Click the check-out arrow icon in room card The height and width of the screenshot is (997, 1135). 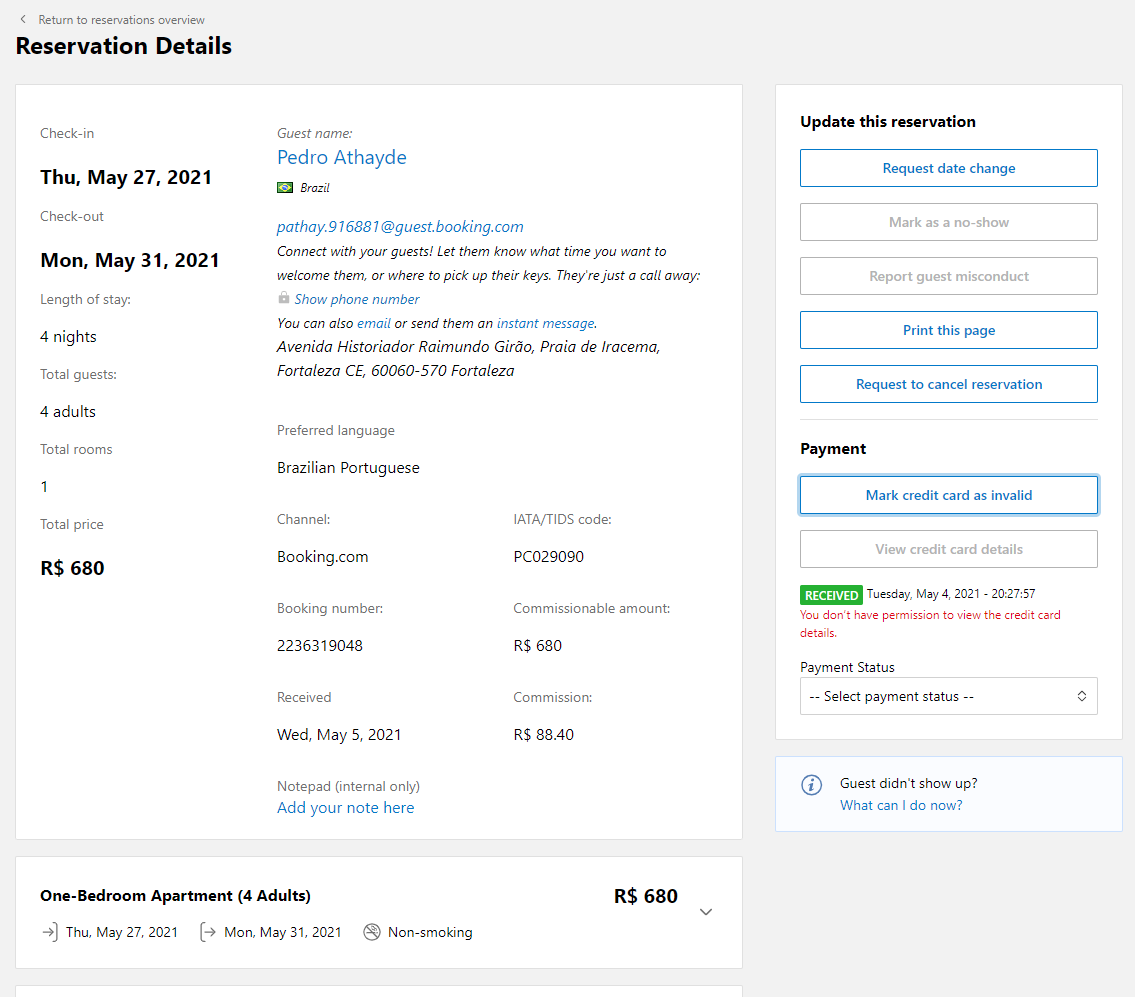tap(208, 932)
